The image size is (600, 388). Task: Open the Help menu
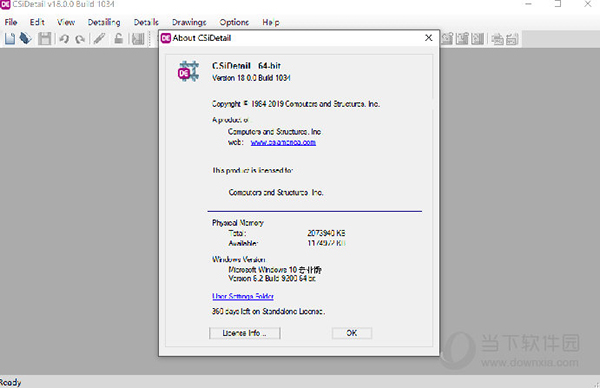271,22
